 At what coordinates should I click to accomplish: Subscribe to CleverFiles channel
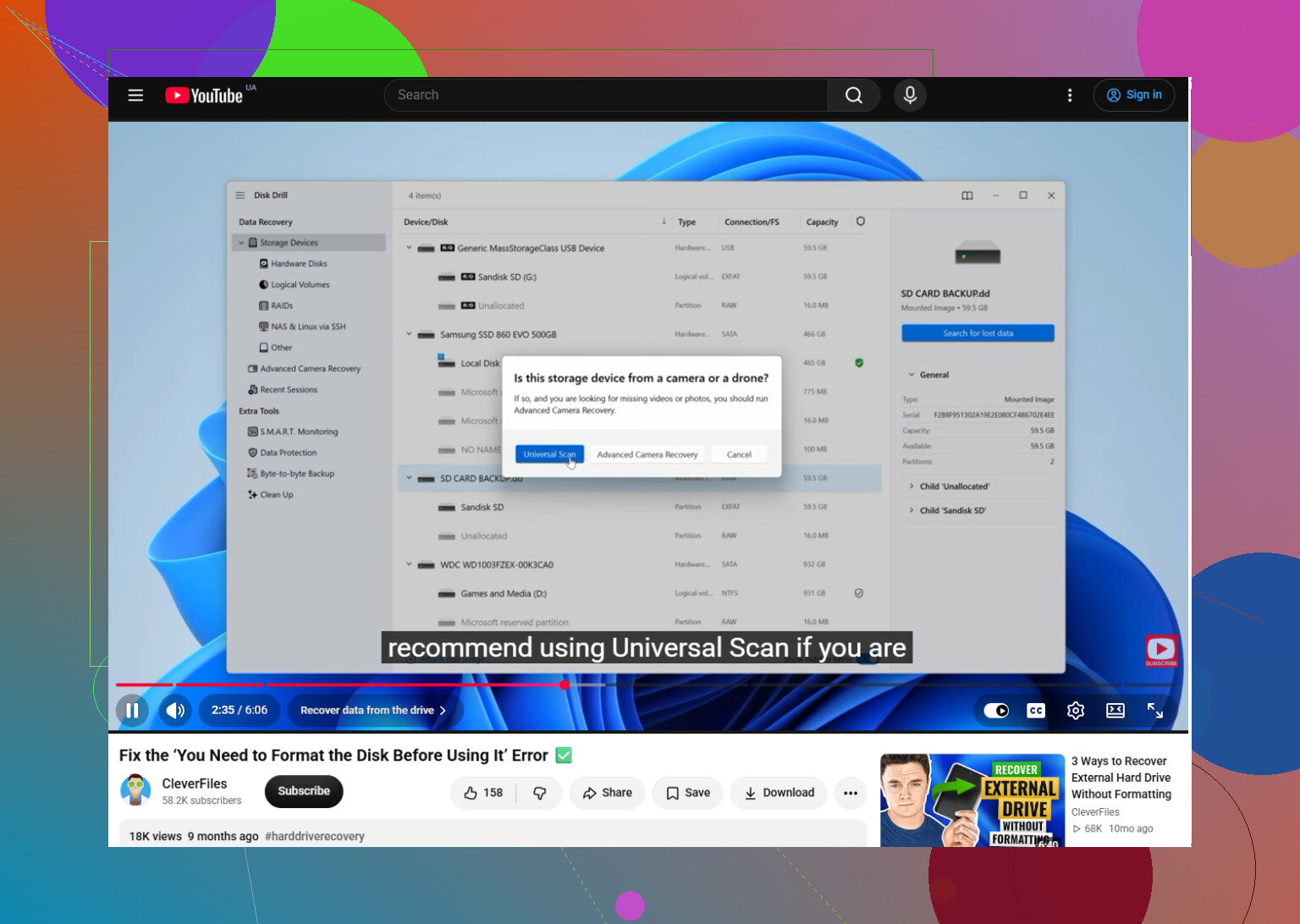point(304,791)
